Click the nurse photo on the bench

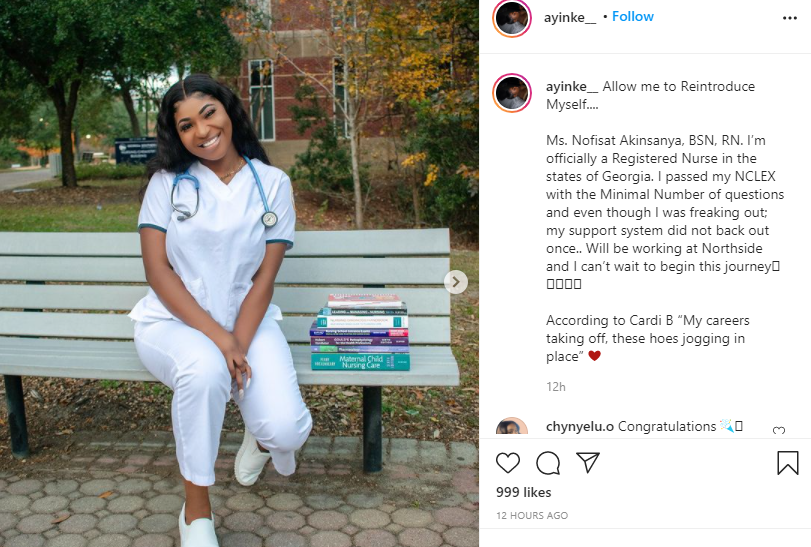click(x=239, y=274)
